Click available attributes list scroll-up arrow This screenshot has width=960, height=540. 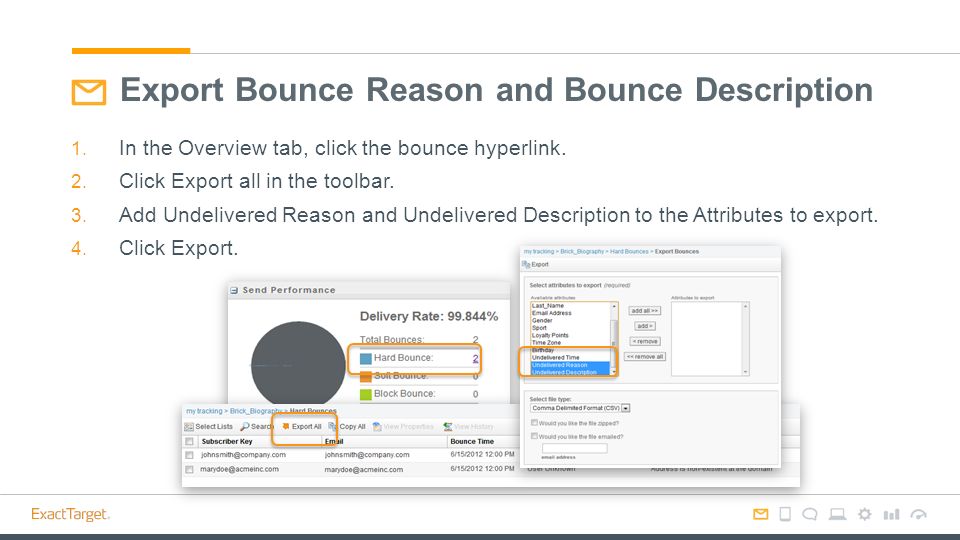[x=614, y=306]
